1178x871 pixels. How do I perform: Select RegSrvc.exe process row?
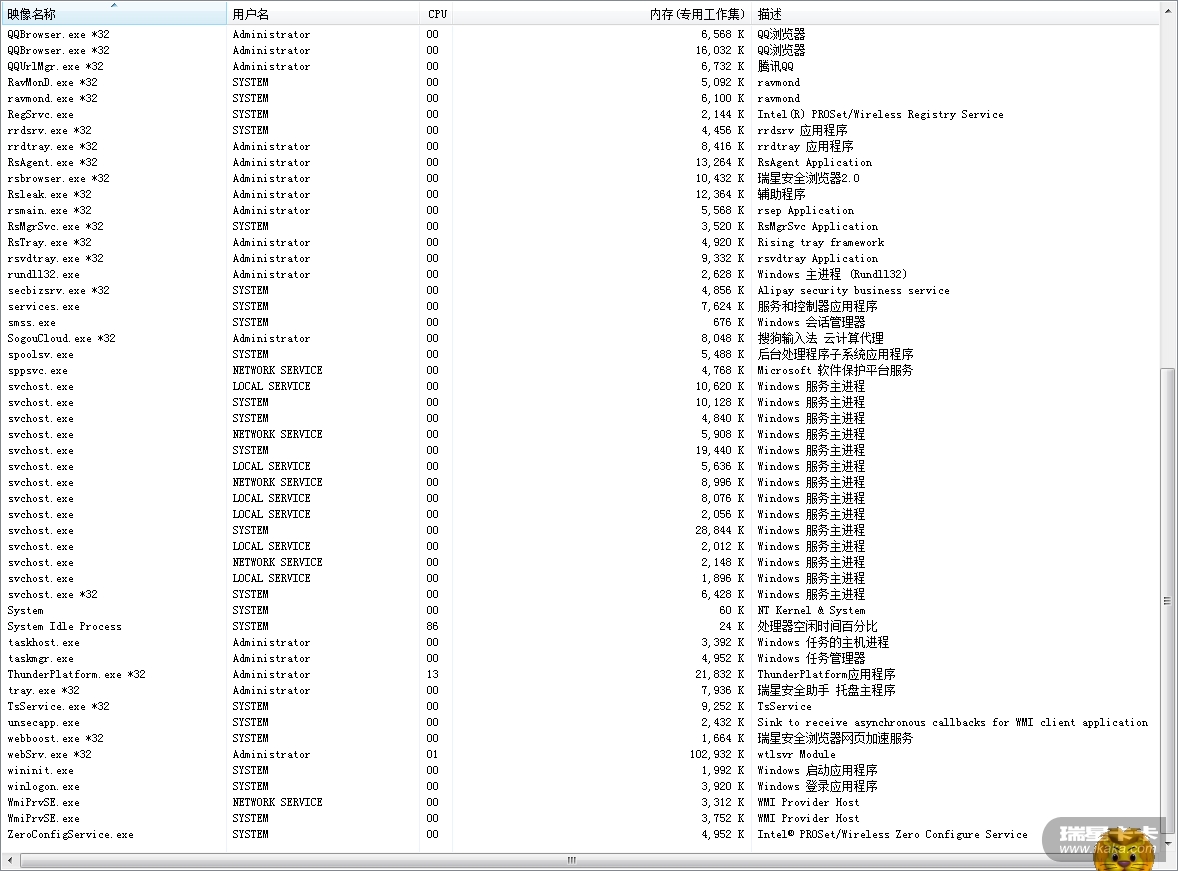click(579, 114)
